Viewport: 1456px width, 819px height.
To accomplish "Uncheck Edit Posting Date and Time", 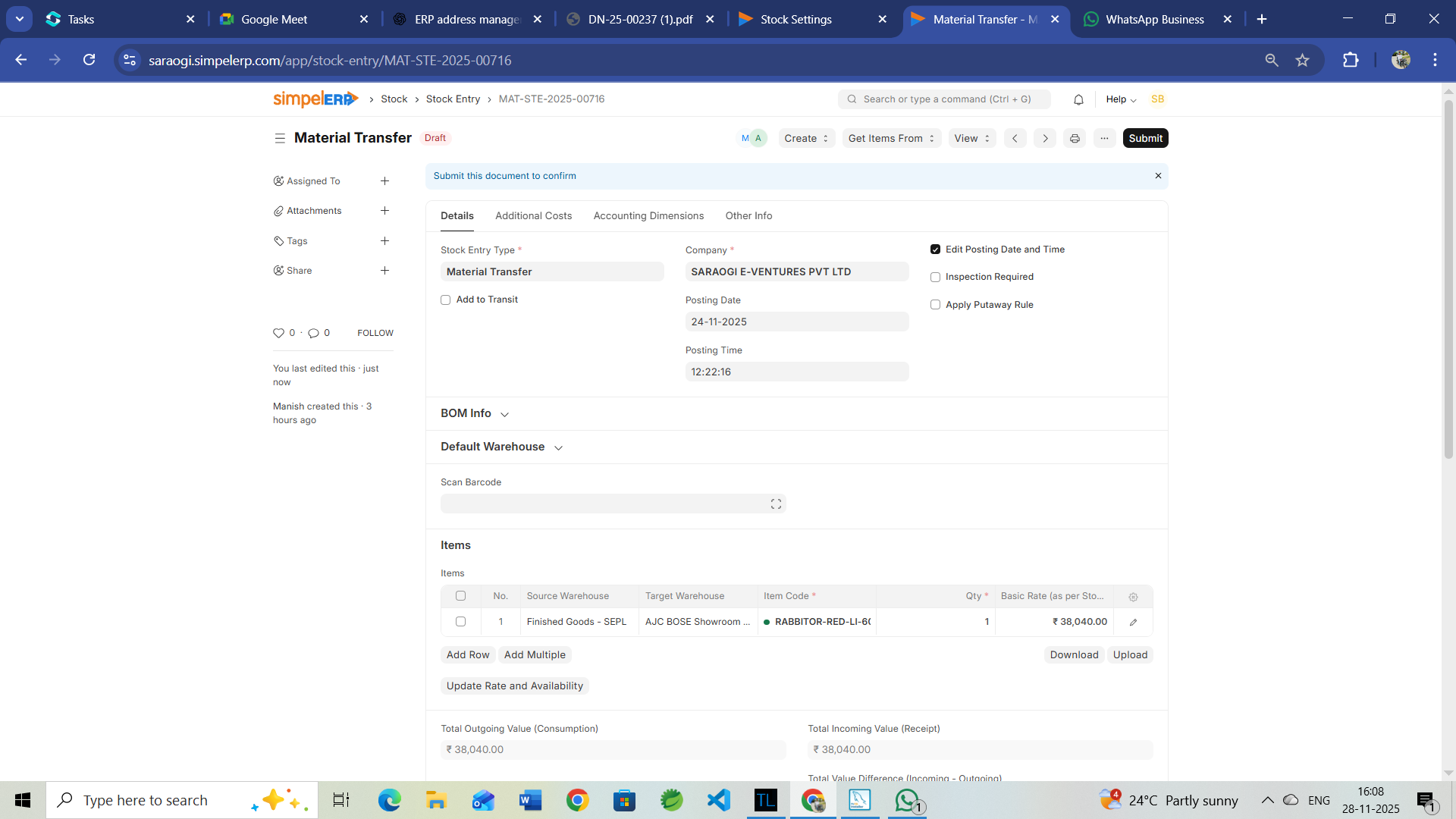I will tap(935, 249).
